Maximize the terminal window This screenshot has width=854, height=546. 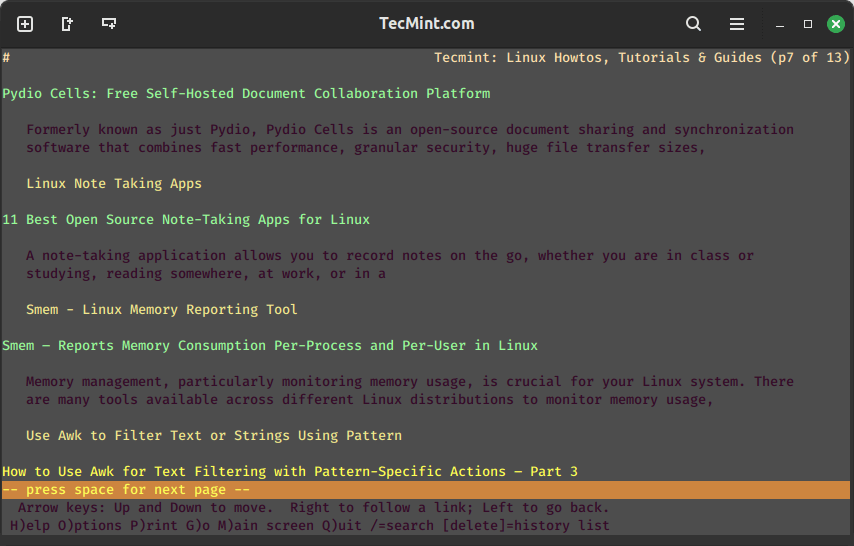(x=808, y=24)
